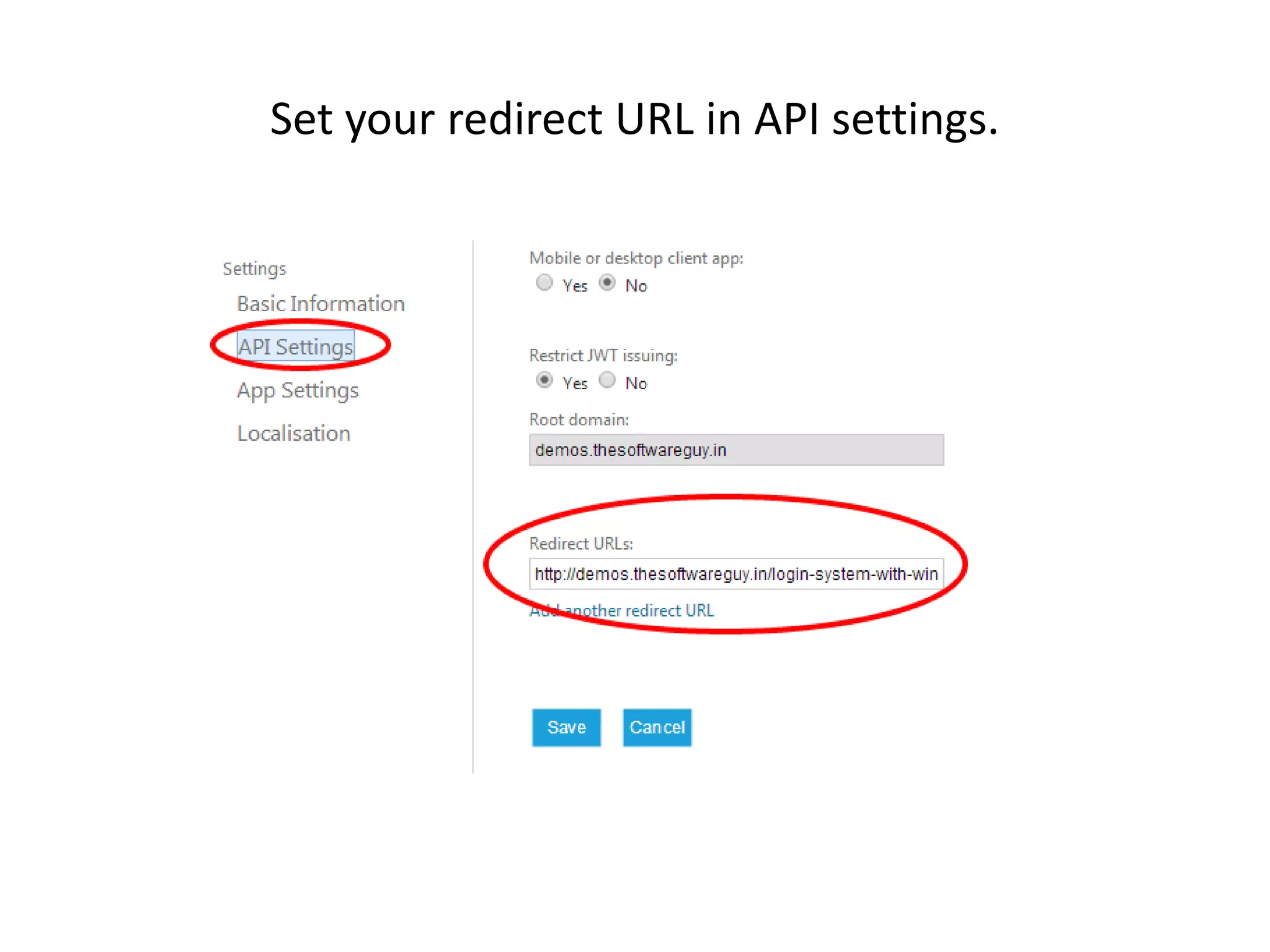This screenshot has width=1270, height=952.
Task: Click the Root domain text field
Action: (x=736, y=450)
